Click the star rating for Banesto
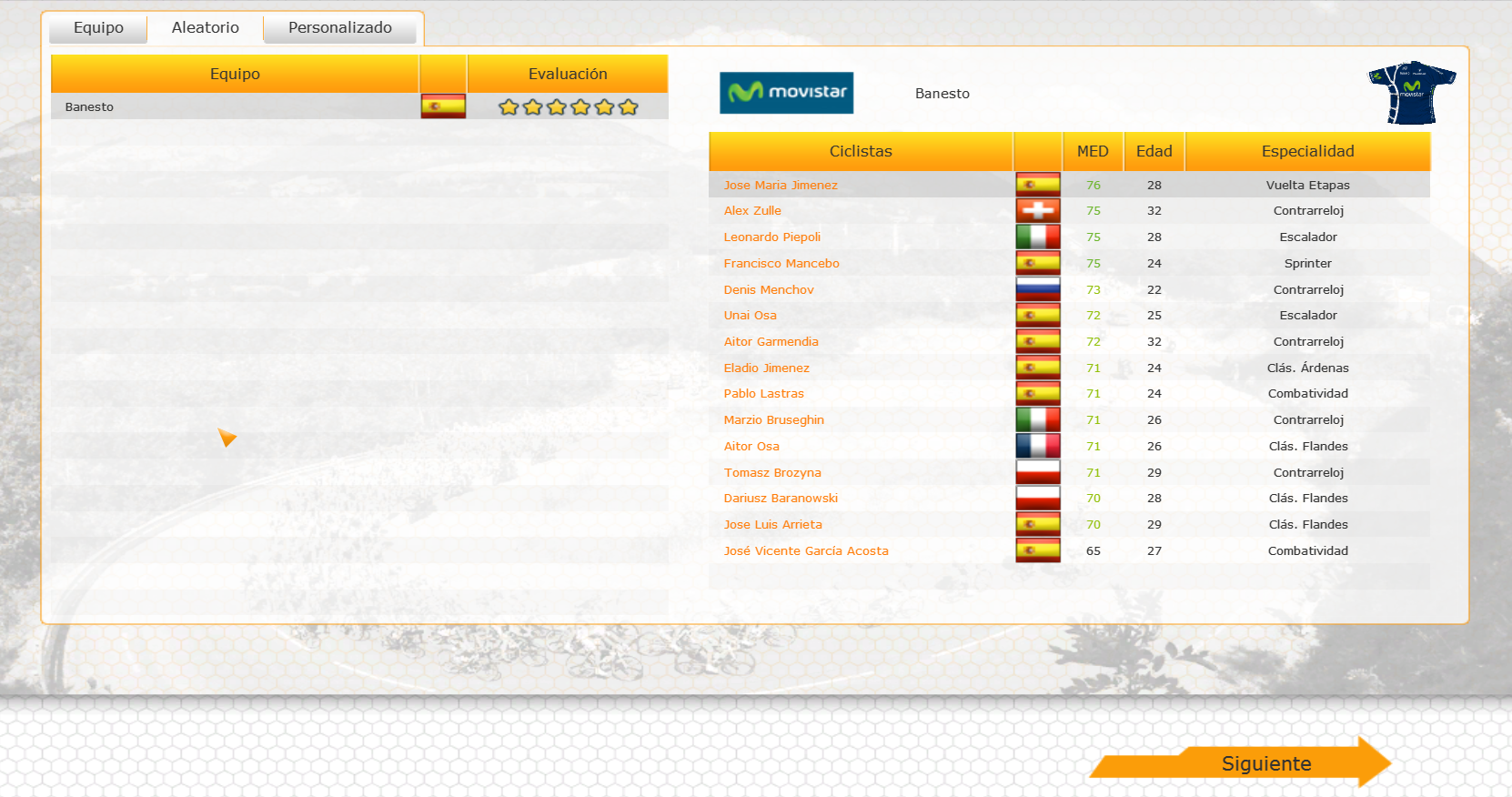Viewport: 1512px width, 797px height. 568,107
